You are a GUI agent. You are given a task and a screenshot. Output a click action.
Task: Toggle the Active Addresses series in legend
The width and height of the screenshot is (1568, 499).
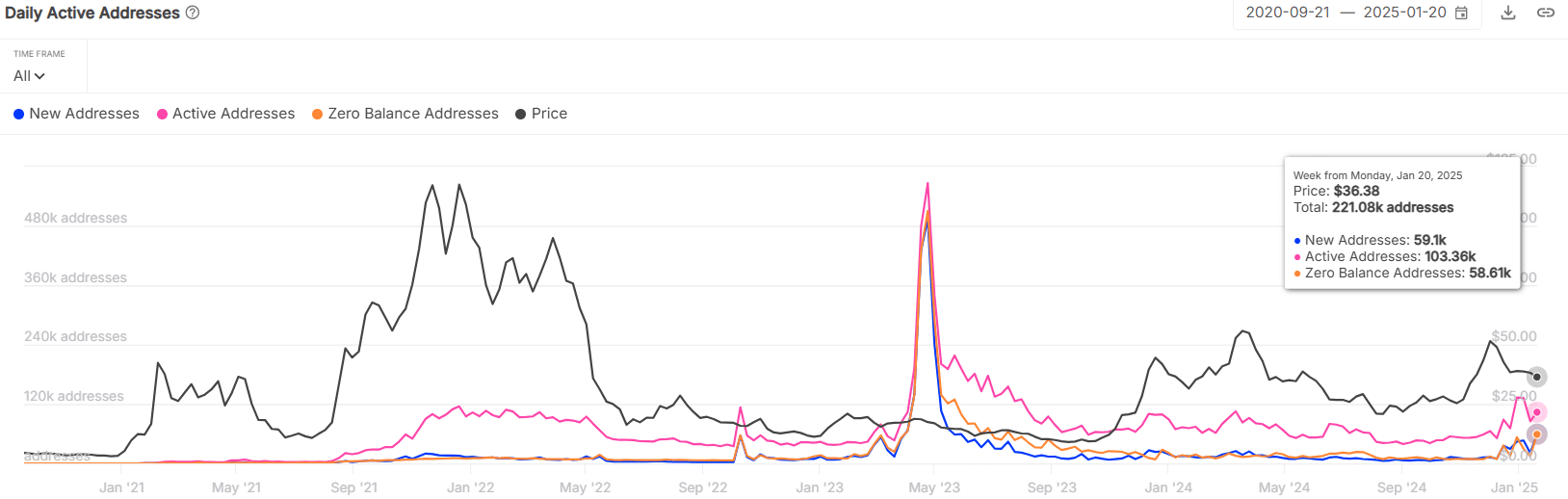pyautogui.click(x=233, y=114)
